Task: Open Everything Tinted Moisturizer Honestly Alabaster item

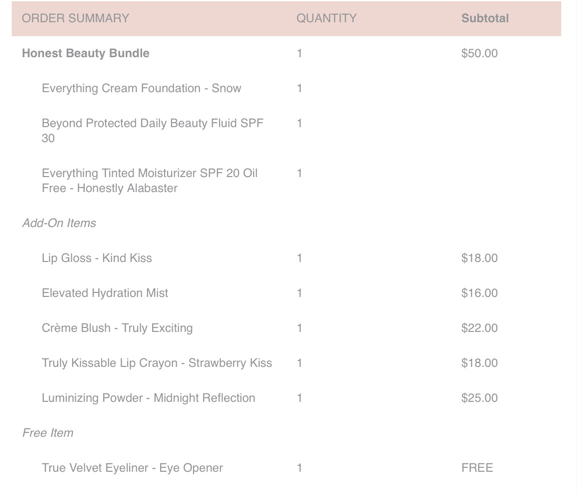Action: pyautogui.click(x=149, y=180)
